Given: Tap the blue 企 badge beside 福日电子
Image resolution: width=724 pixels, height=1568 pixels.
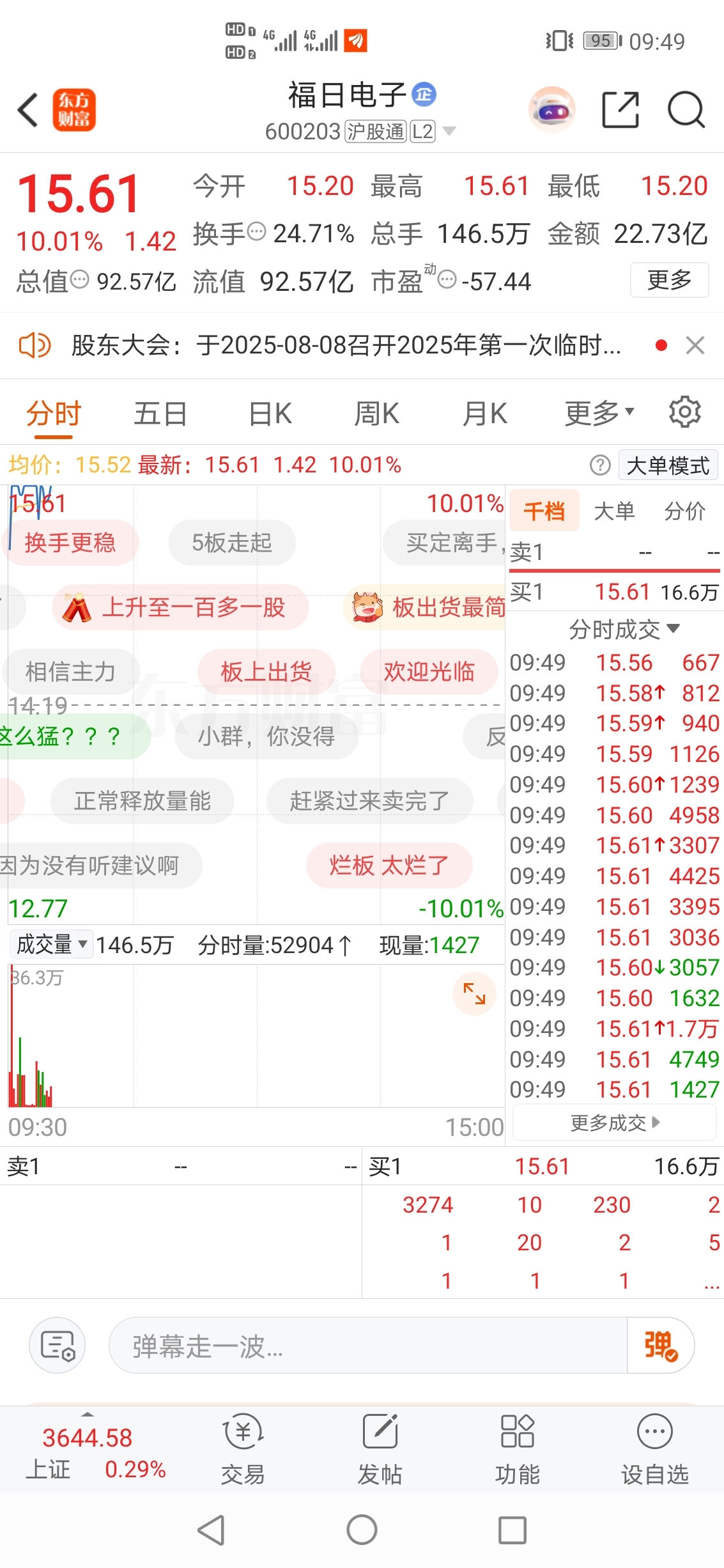Looking at the screenshot, I should 424,95.
